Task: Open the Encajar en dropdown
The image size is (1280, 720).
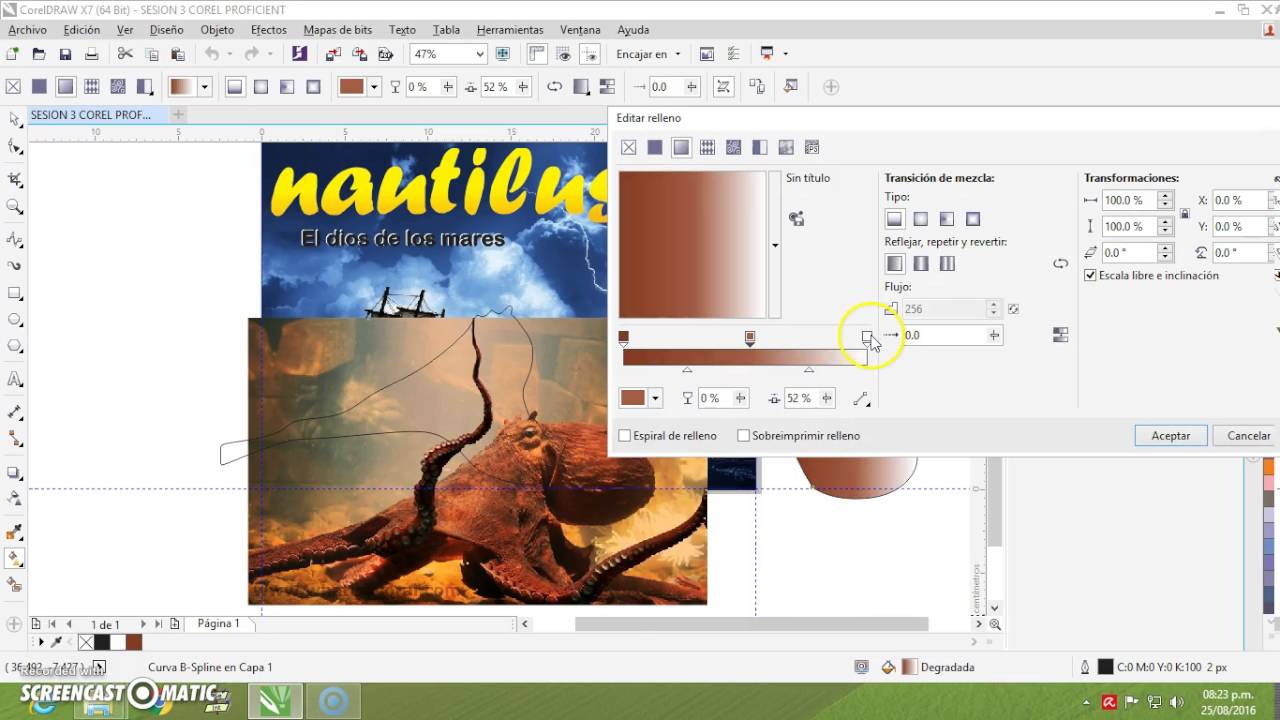Action: (649, 54)
